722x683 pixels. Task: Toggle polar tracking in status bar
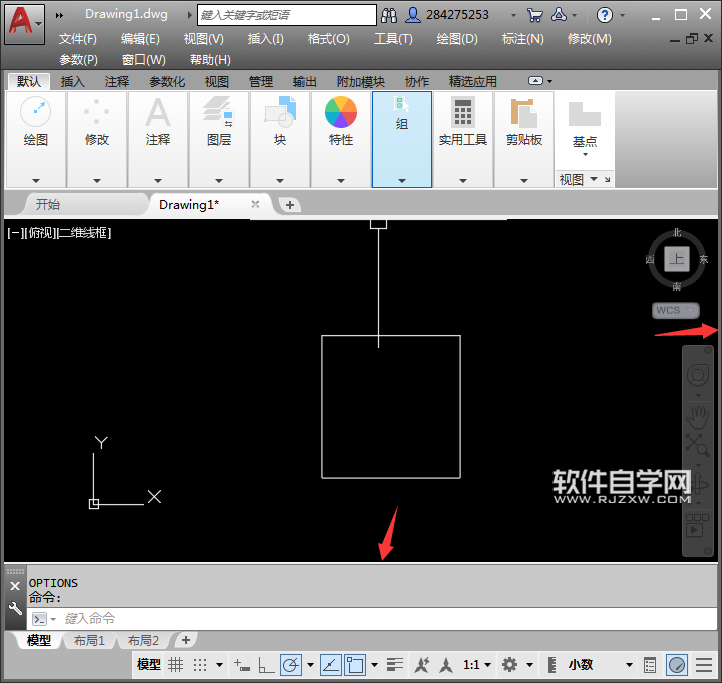(290, 665)
